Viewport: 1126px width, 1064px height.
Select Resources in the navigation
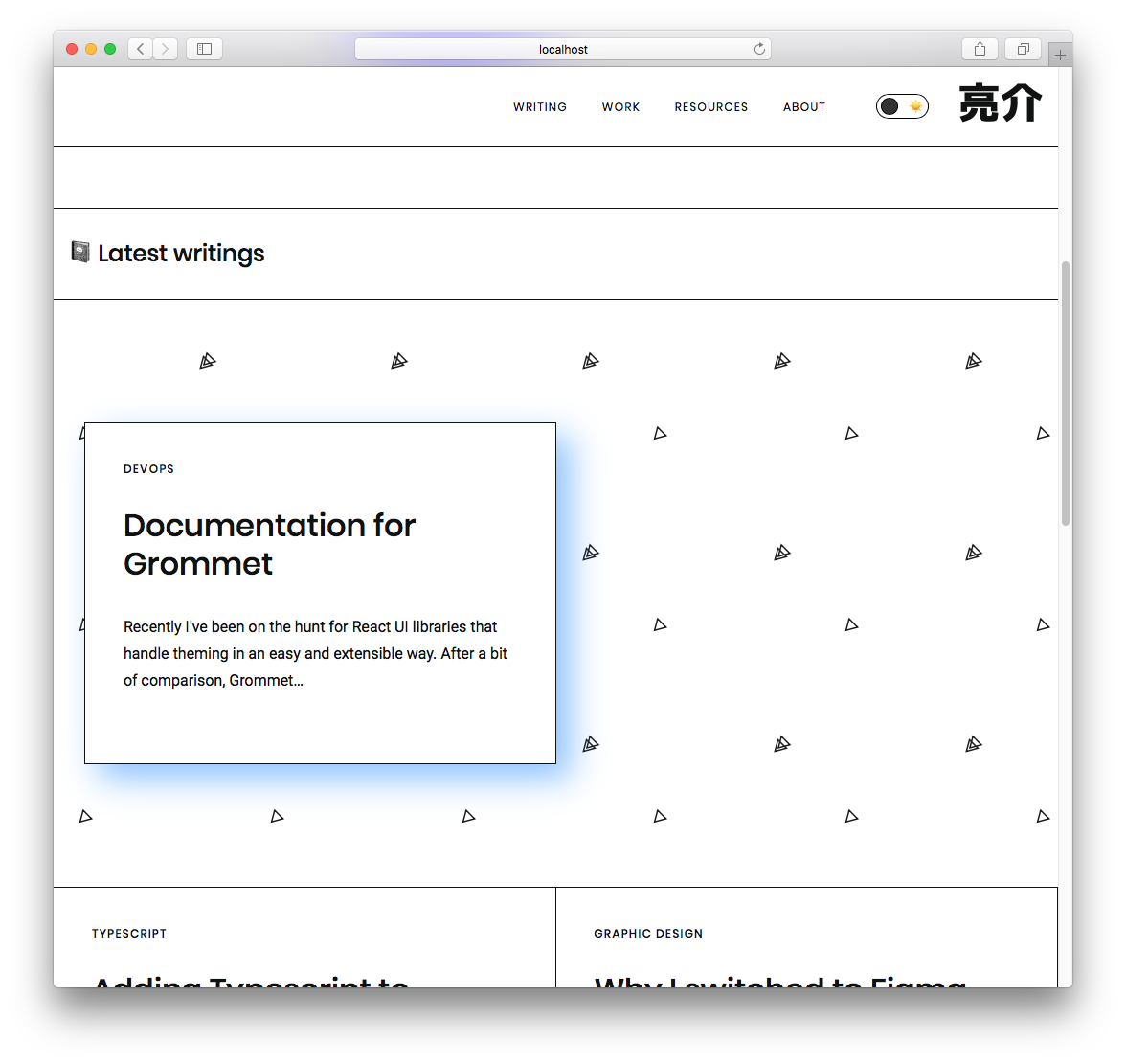tap(710, 107)
